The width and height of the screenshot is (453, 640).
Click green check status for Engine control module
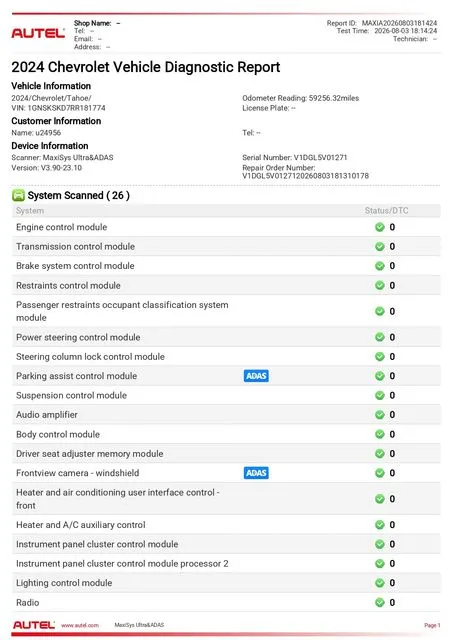coord(380,227)
